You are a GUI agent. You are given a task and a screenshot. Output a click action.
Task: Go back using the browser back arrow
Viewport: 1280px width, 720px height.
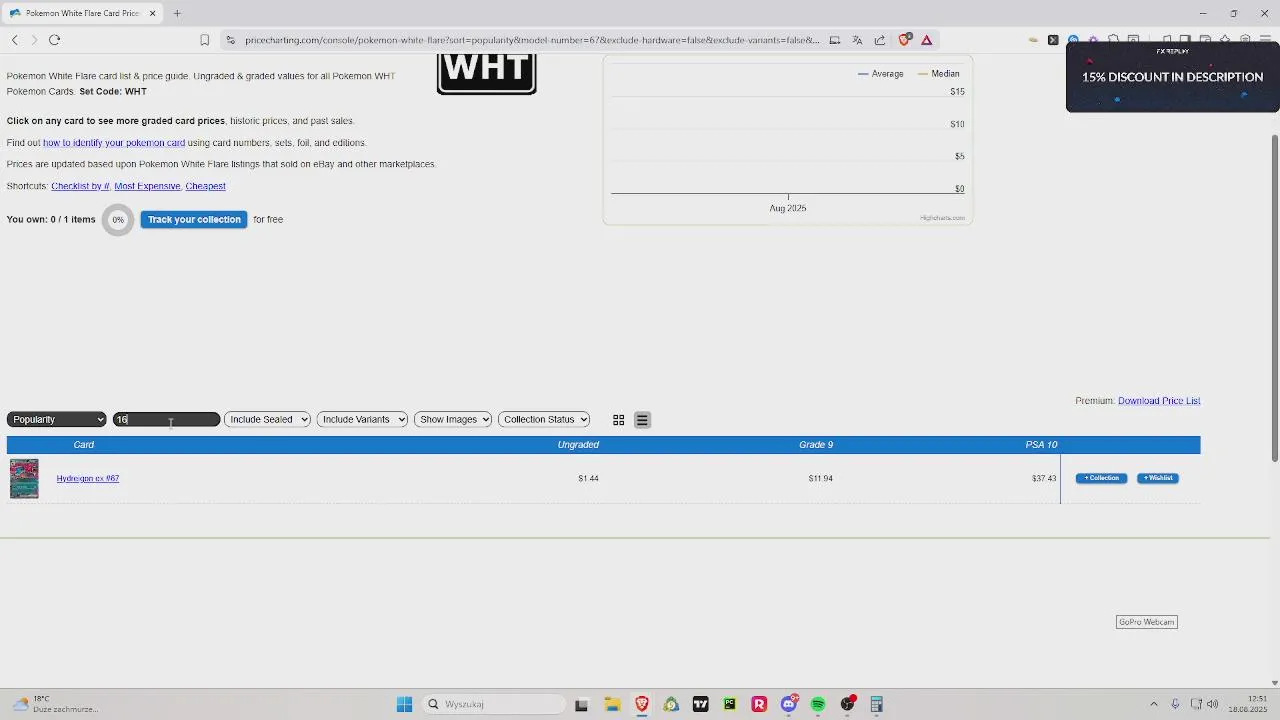pyautogui.click(x=14, y=40)
